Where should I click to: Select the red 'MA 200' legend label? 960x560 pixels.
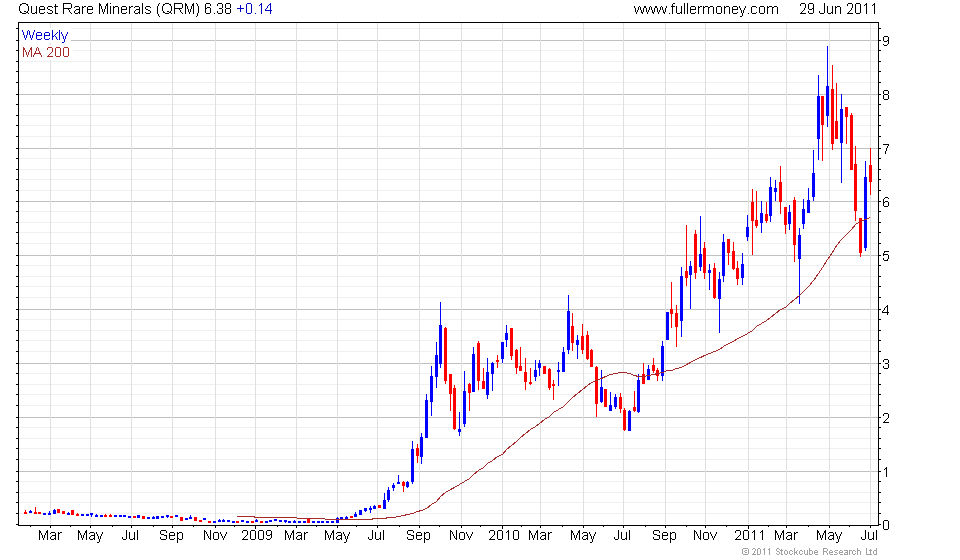pos(46,53)
